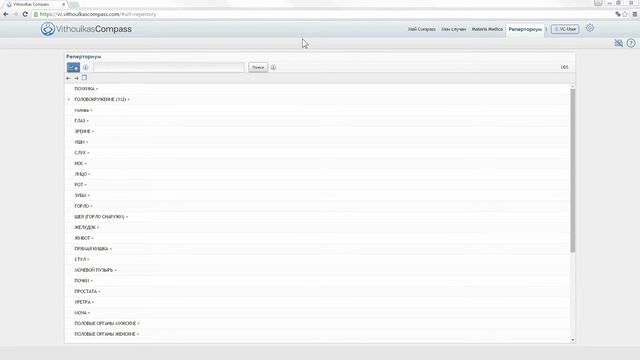Screen dimensions: 640x360
Task: Open ПОЛОВЫЕ ОРГАНЫ ЖЕНСКИЕ chapter
Action: click(106, 334)
